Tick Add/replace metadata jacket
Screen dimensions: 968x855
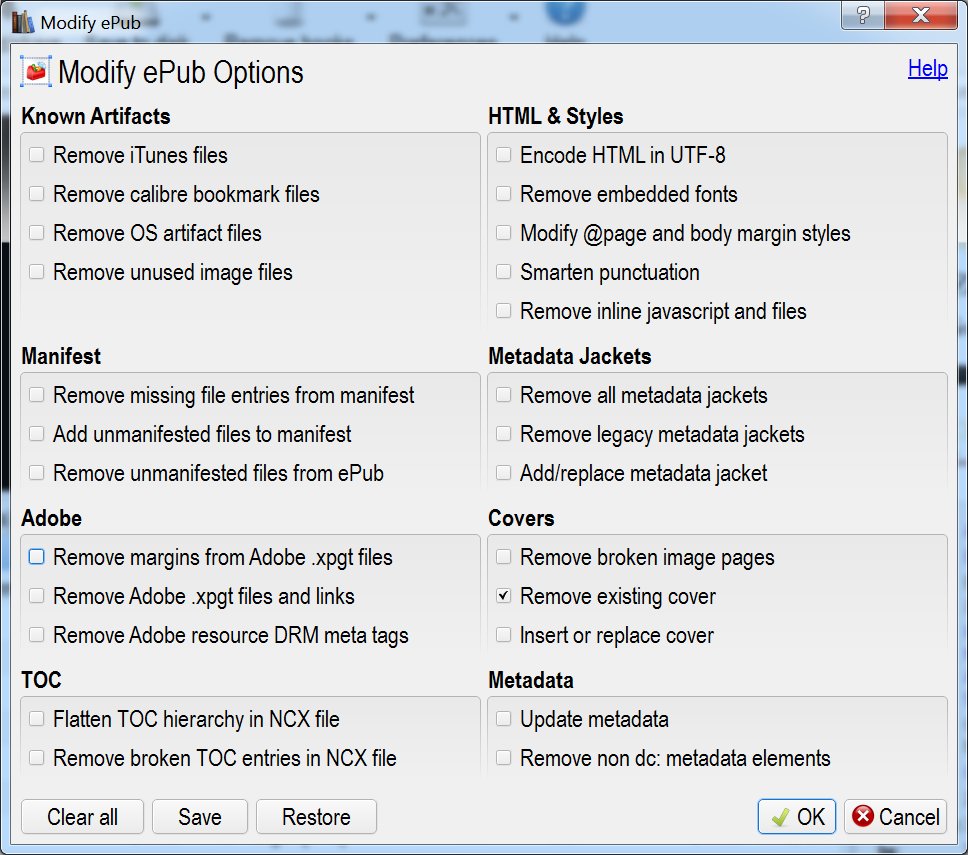(504, 473)
